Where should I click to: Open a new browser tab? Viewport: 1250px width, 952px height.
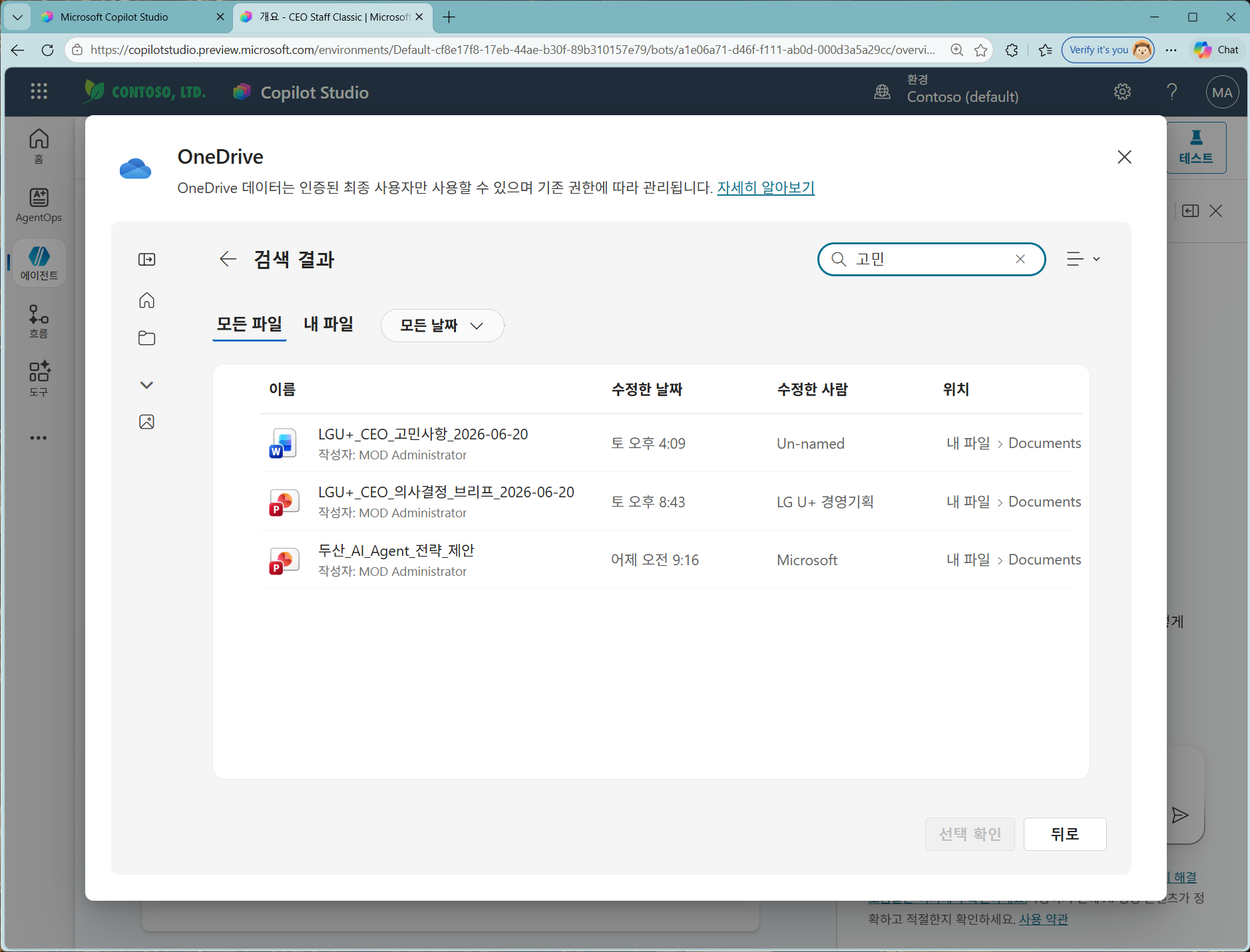(x=449, y=17)
